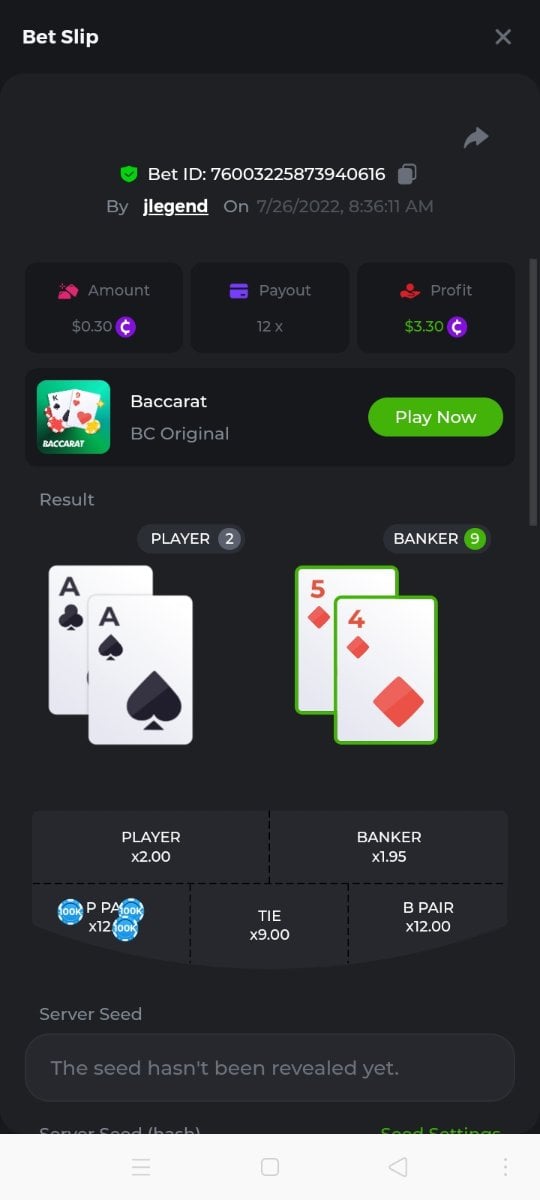Image resolution: width=540 pixels, height=1200 pixels.
Task: Click the Amount currency coin icon
Action: (x=126, y=326)
